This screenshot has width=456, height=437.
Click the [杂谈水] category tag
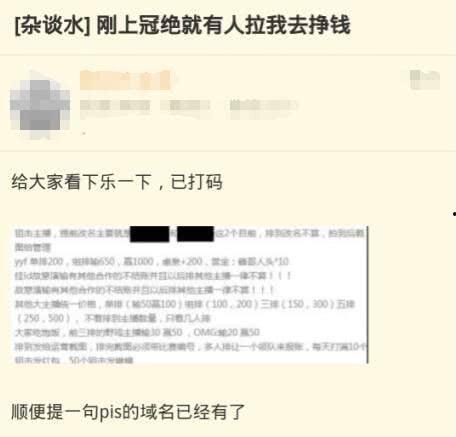coord(52,26)
